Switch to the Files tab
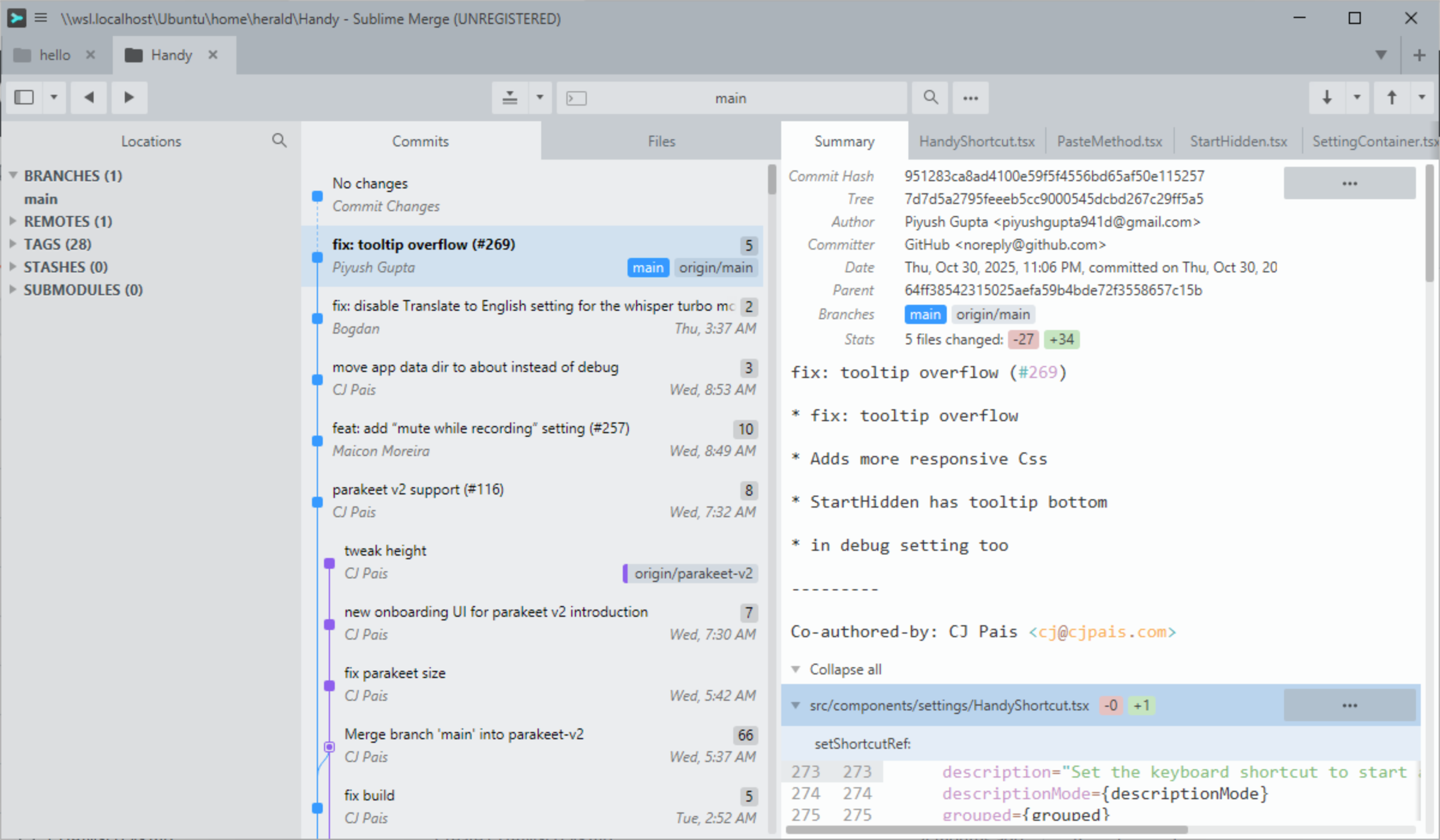Image resolution: width=1440 pixels, height=840 pixels. 661,140
